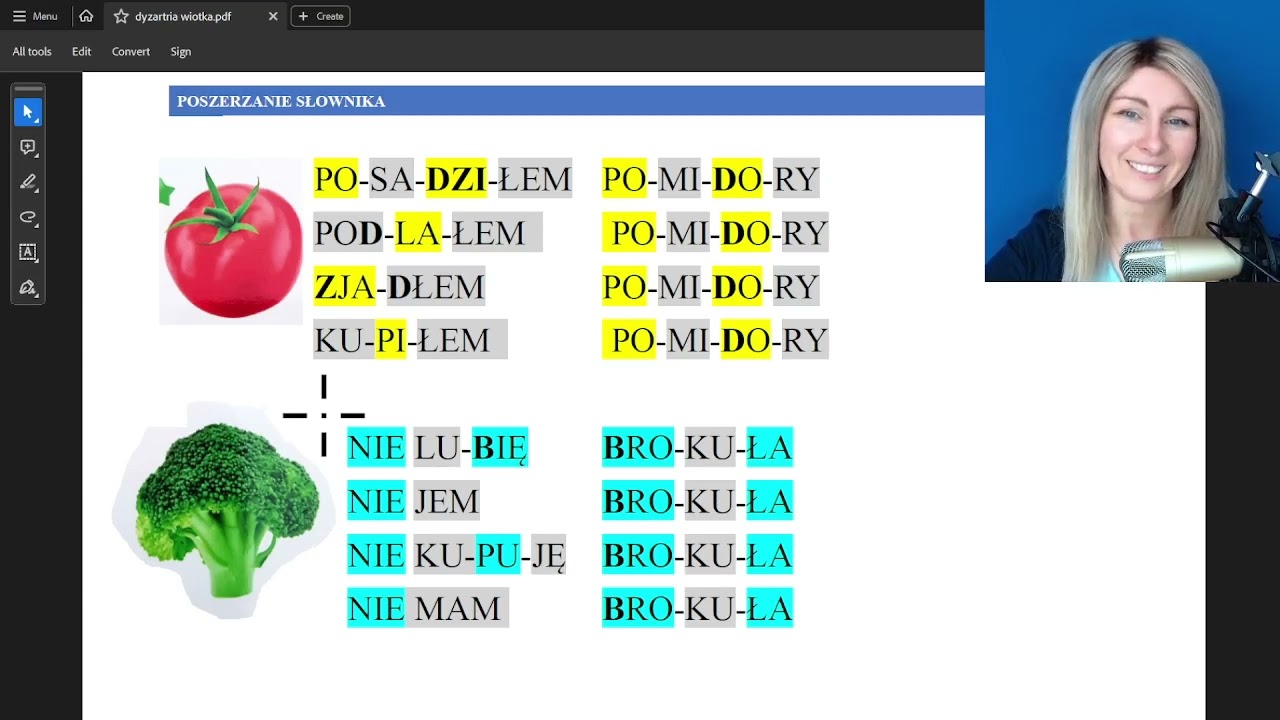Select the Add text box tool
1280x720 pixels.
coord(28,252)
